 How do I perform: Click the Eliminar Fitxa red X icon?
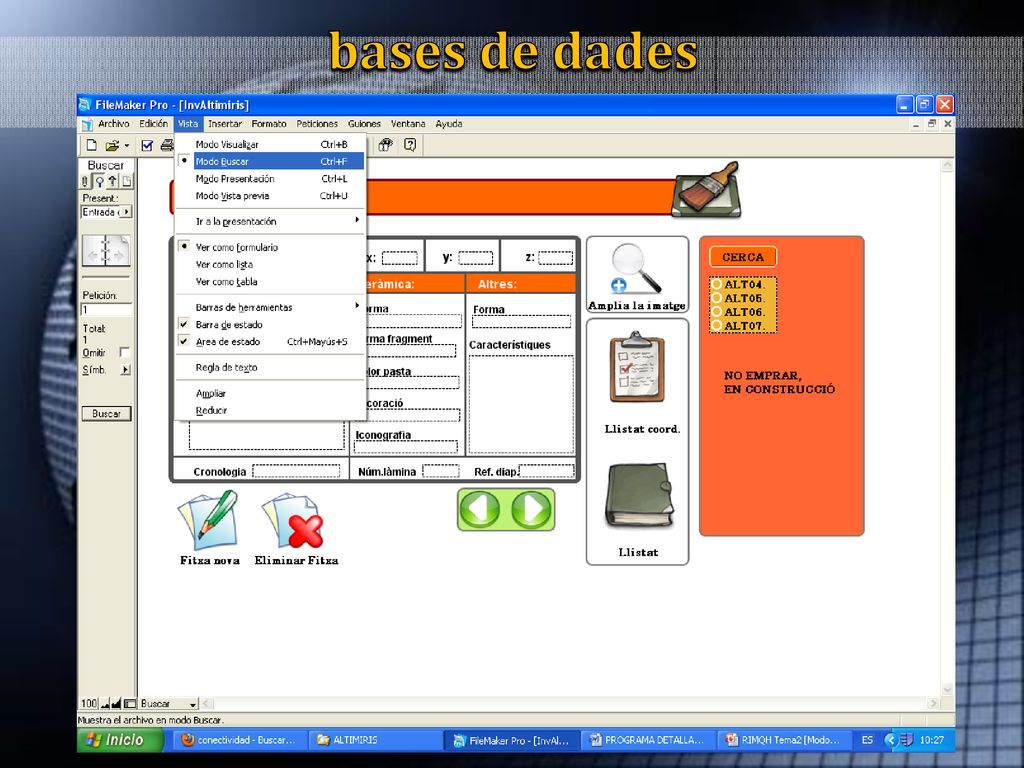pyautogui.click(x=293, y=520)
